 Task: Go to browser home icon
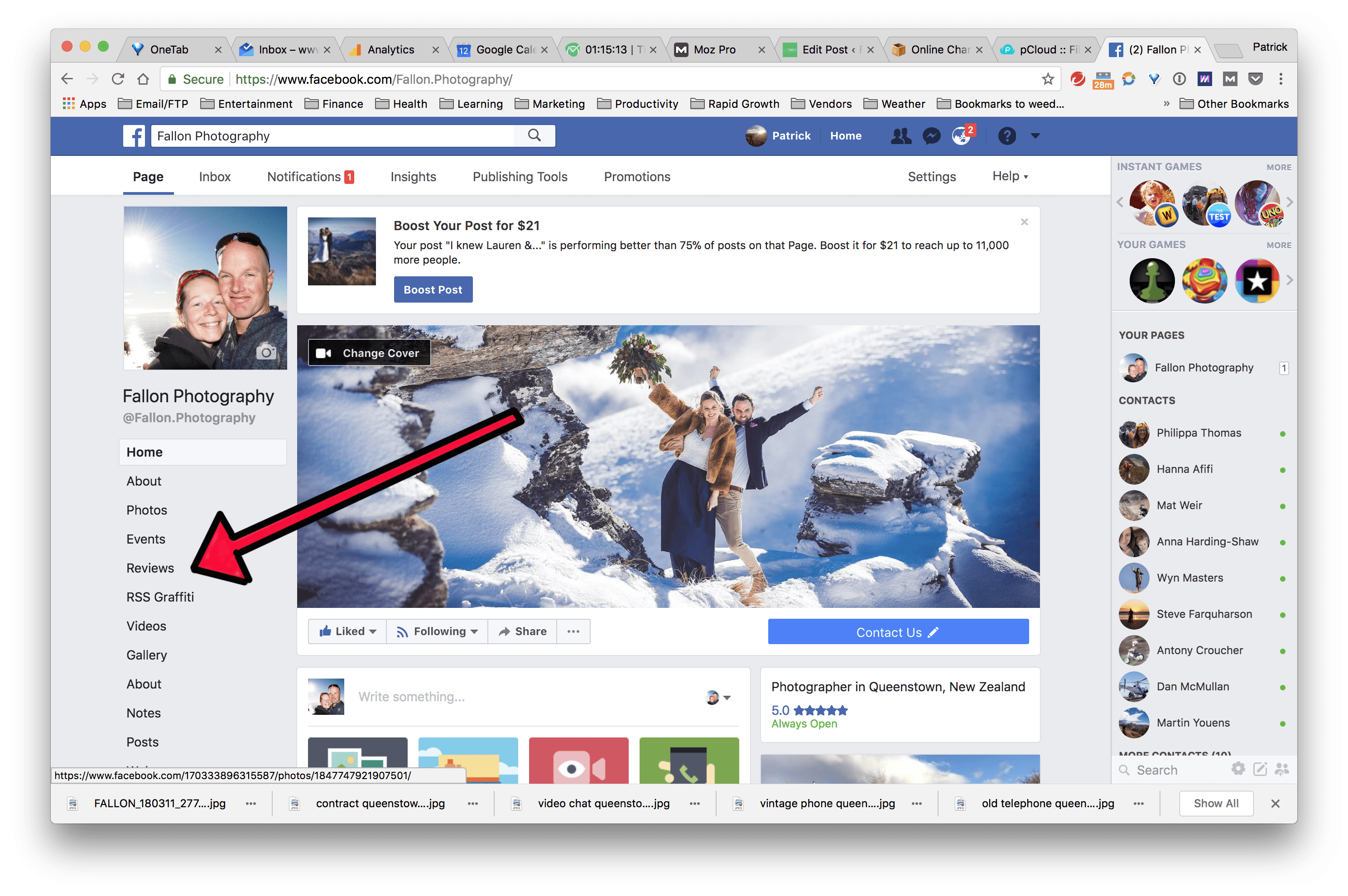[x=143, y=79]
